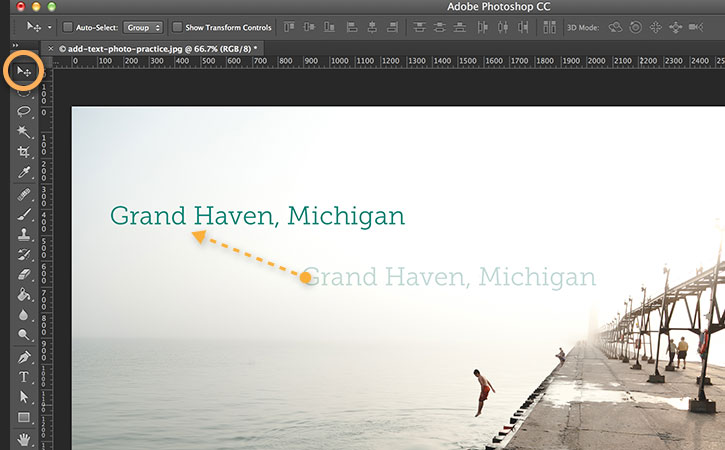Select the Rectangle shape tool
This screenshot has width=725, height=450.
(23, 418)
